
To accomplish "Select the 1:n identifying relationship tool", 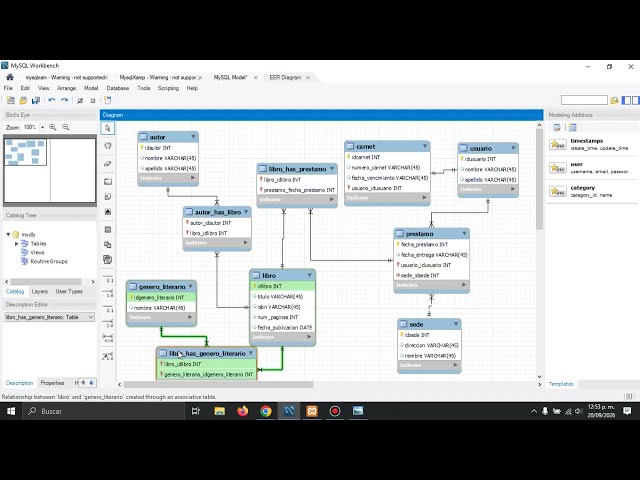I will pos(108,323).
